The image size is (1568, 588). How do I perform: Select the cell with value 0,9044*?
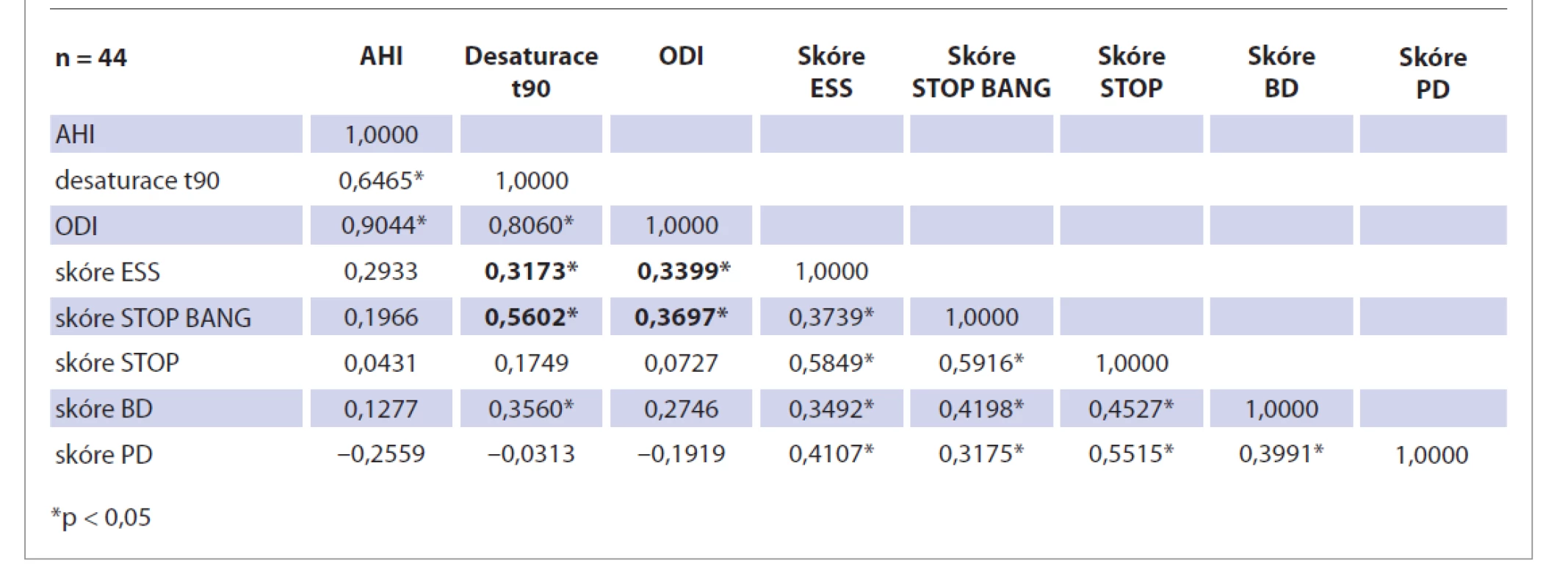[x=383, y=226]
